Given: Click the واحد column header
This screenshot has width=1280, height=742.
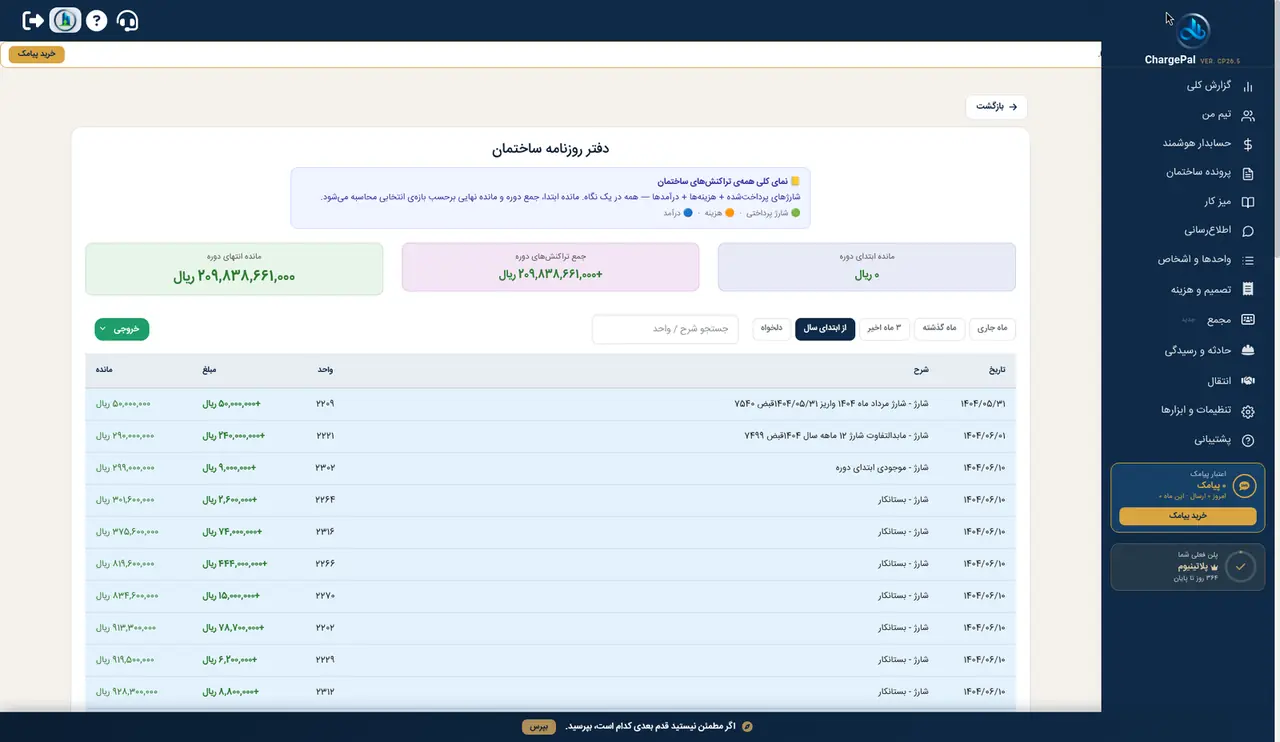Looking at the screenshot, I should point(325,370).
